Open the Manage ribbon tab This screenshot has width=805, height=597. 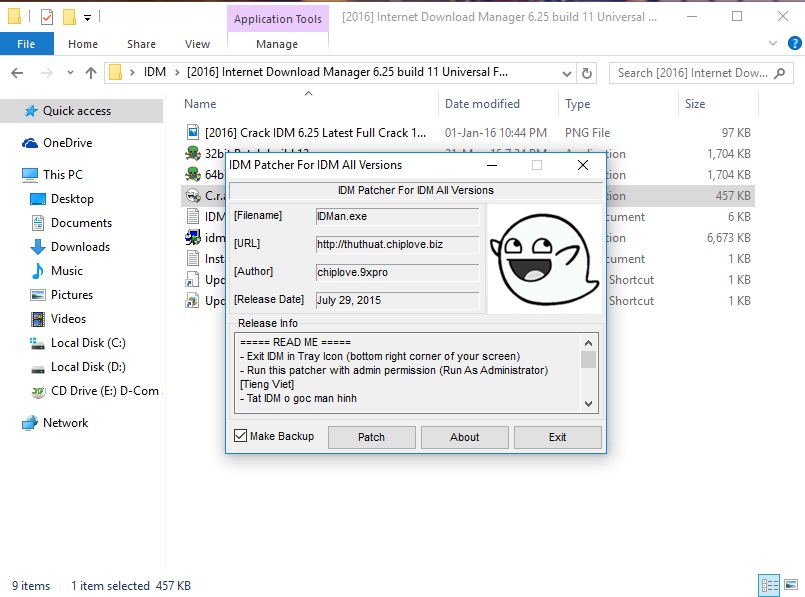coord(277,44)
